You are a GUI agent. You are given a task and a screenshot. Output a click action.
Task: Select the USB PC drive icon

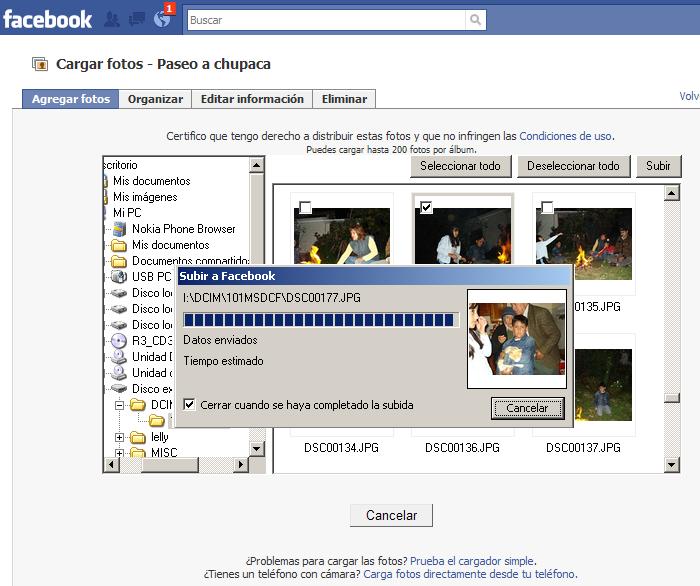click(118, 277)
